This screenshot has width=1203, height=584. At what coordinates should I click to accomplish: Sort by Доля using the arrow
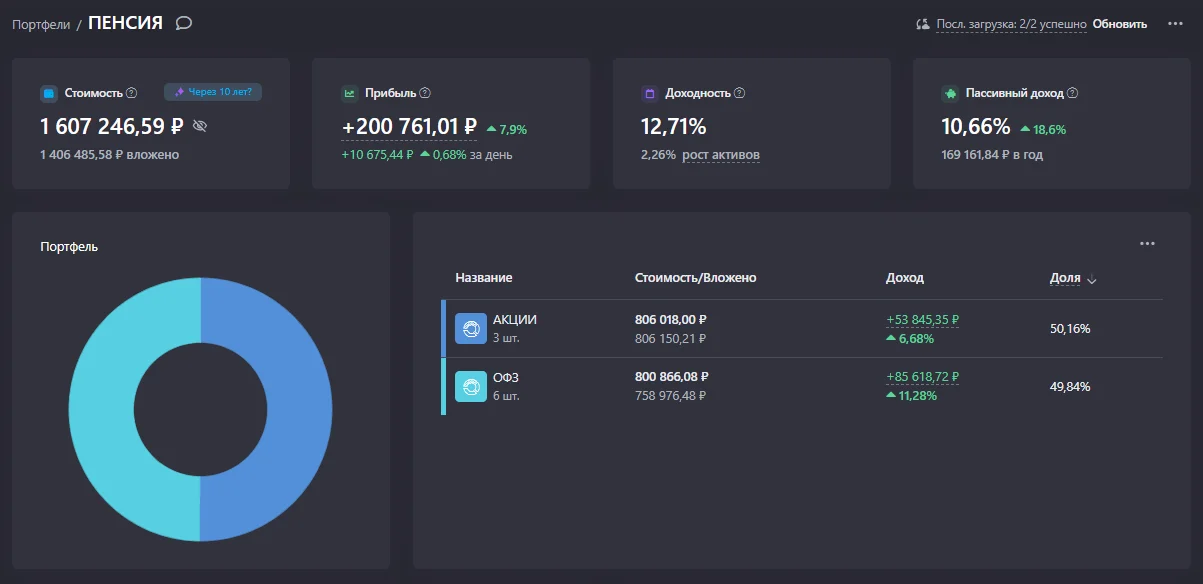pyautogui.click(x=1092, y=279)
